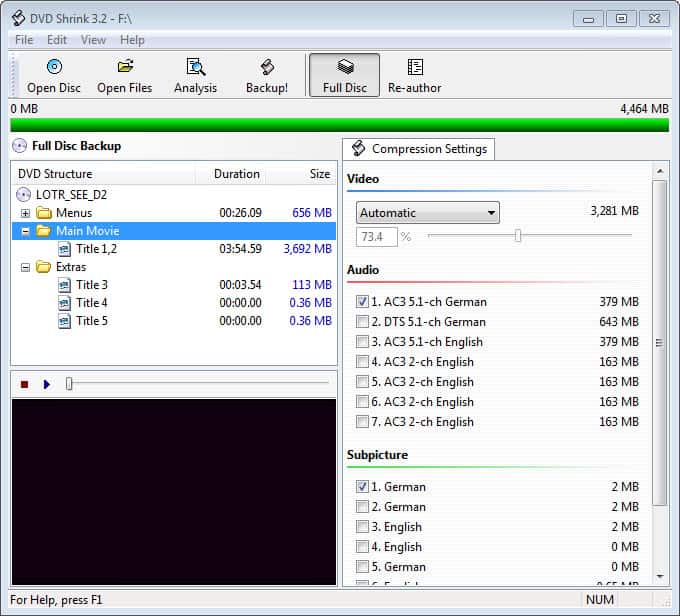This screenshot has height=616, width=680.
Task: Stop preview playback with the red square
Action: (25, 384)
